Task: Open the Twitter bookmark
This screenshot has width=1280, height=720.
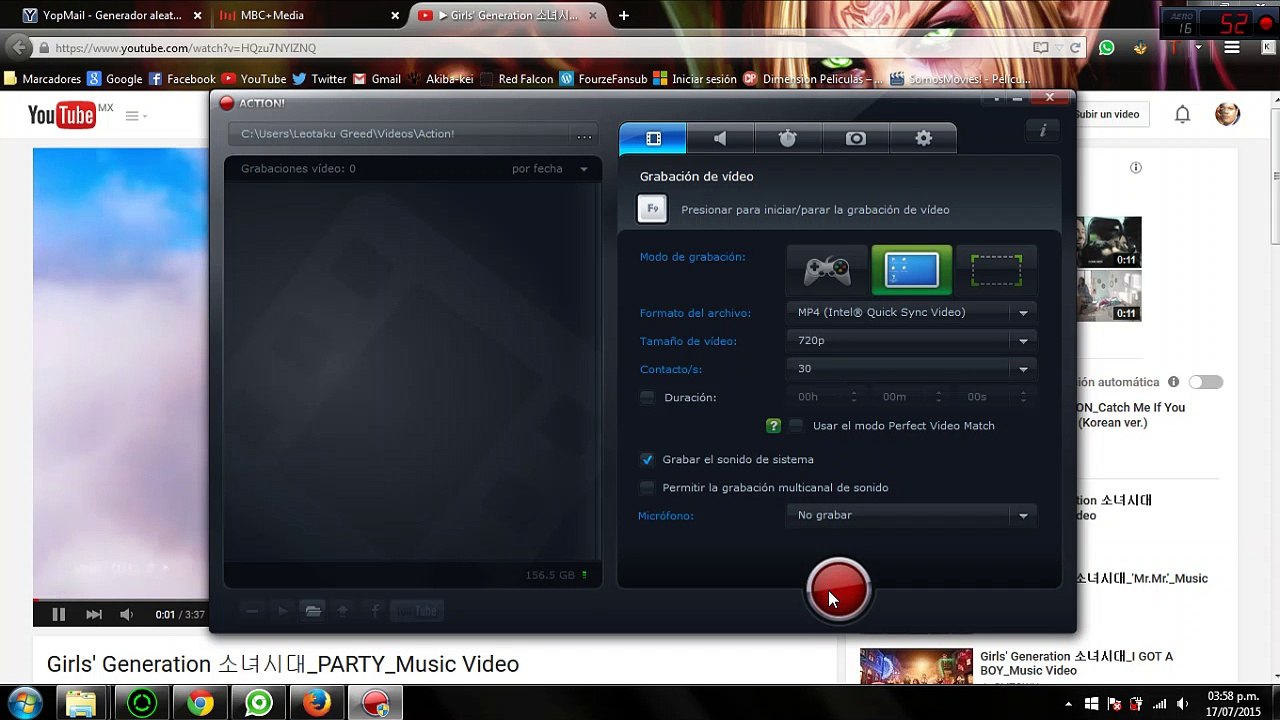Action: click(x=319, y=79)
